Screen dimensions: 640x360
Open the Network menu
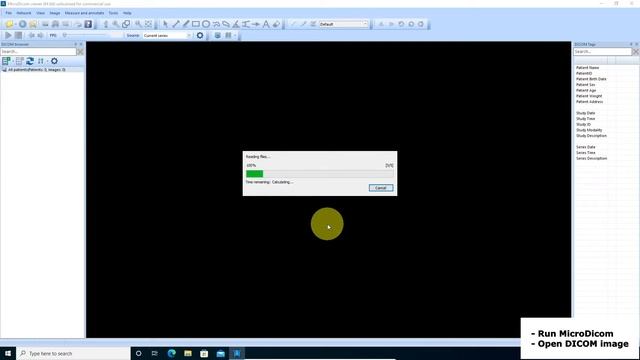coord(24,13)
